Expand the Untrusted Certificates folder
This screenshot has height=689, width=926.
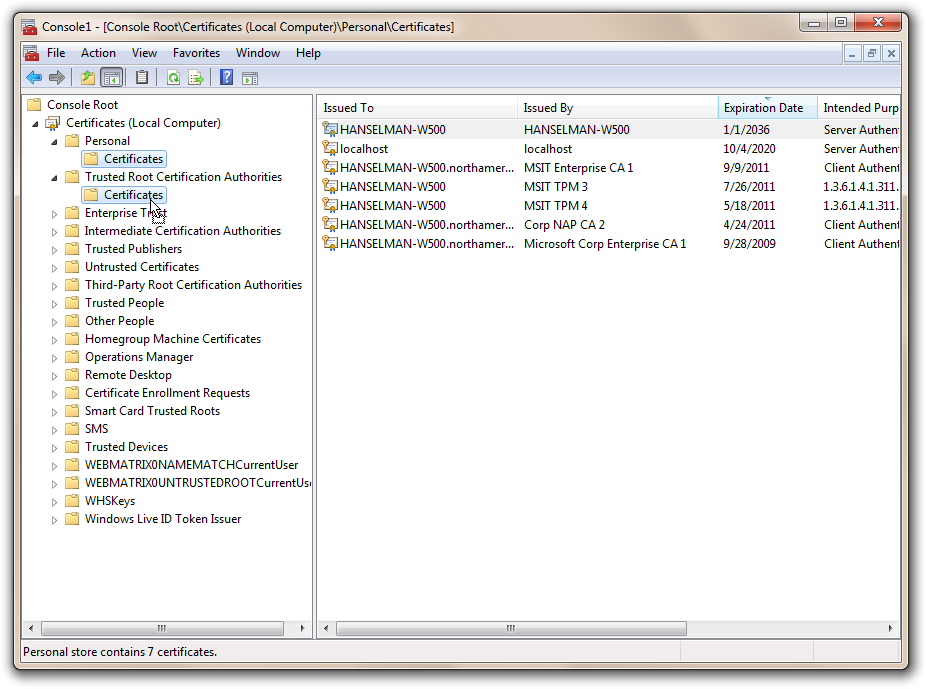coord(54,266)
